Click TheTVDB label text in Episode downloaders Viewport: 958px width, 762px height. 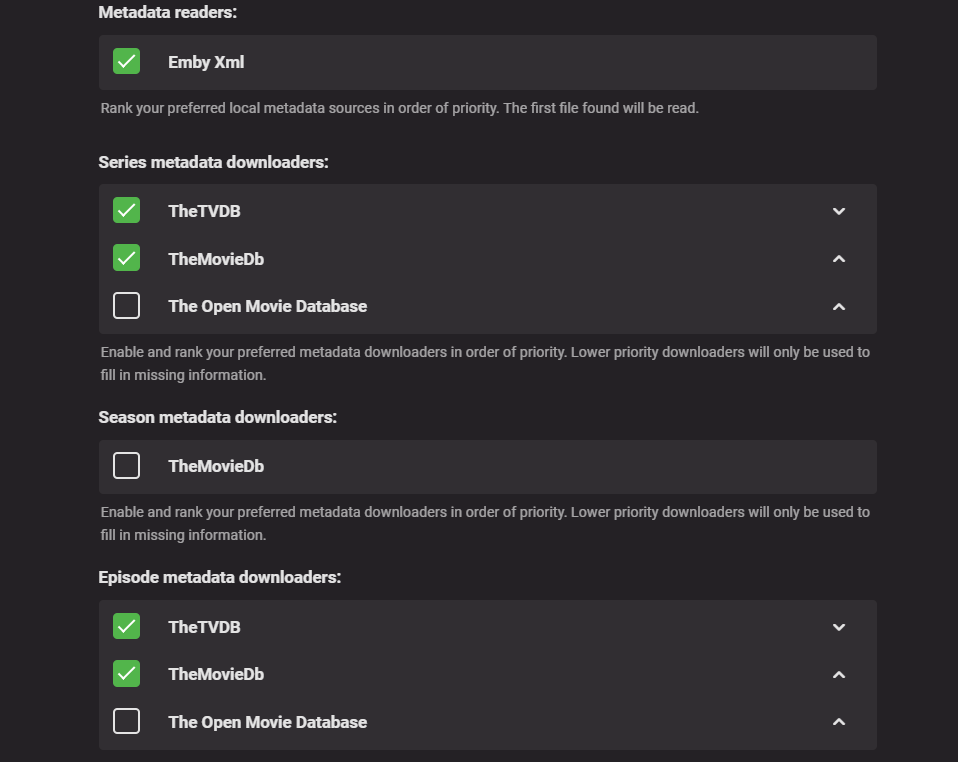click(x=204, y=627)
